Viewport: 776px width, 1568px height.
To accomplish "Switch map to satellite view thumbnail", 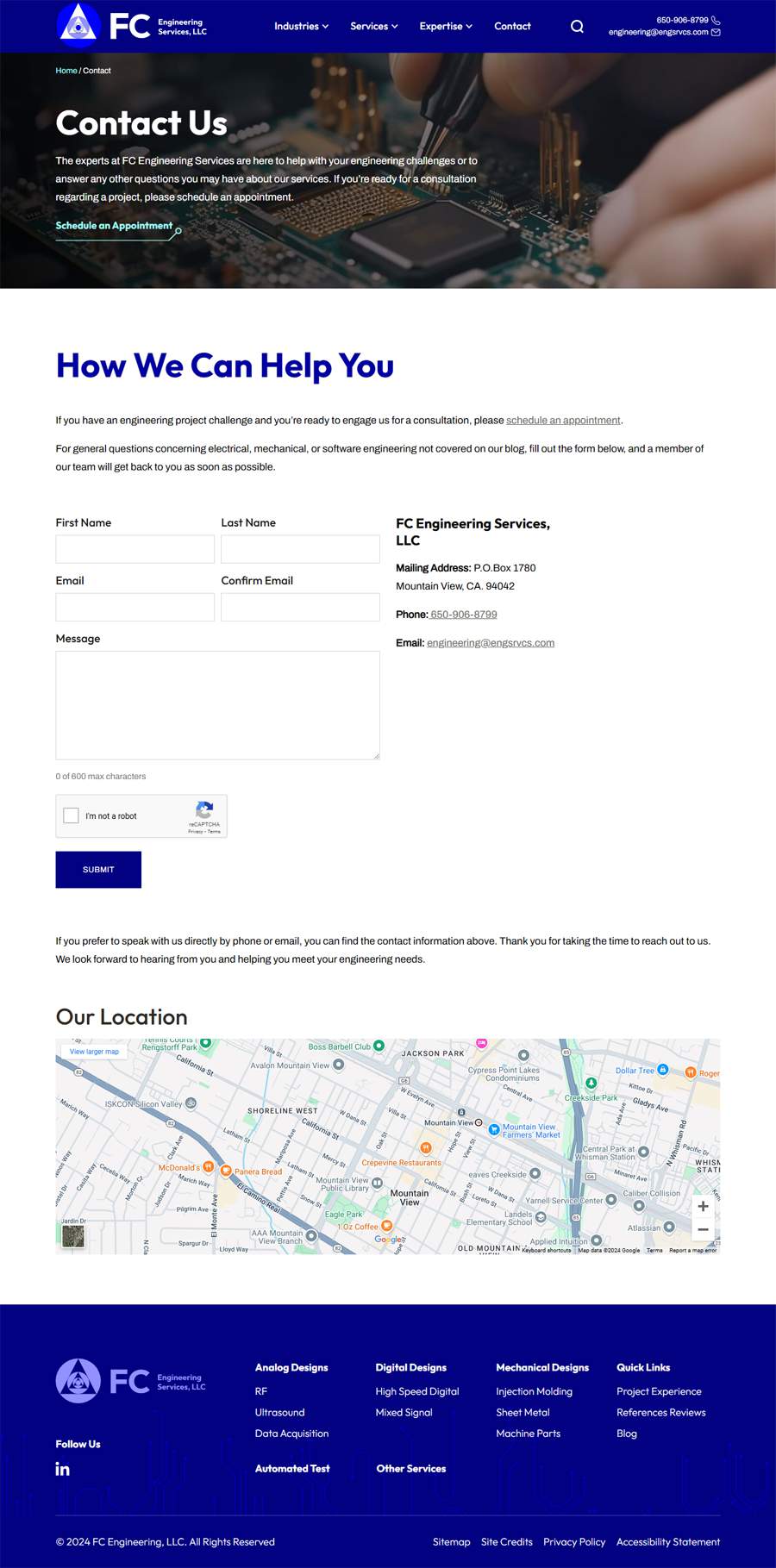I will click(73, 1236).
